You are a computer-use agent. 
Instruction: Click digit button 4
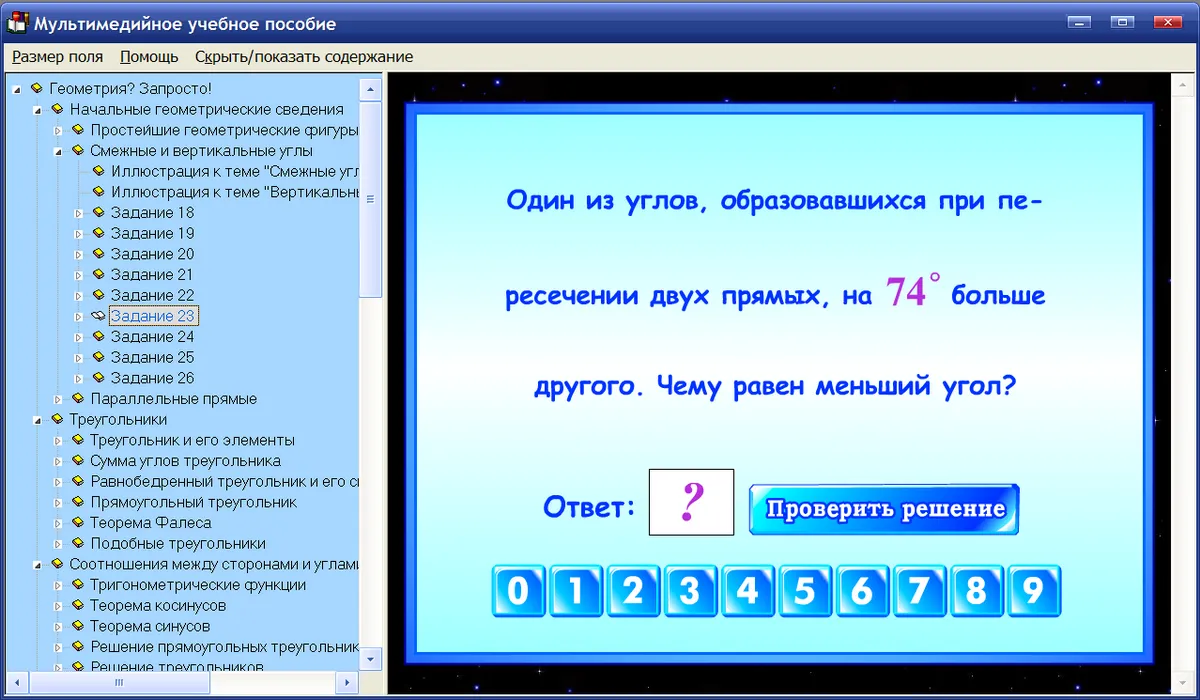(747, 592)
